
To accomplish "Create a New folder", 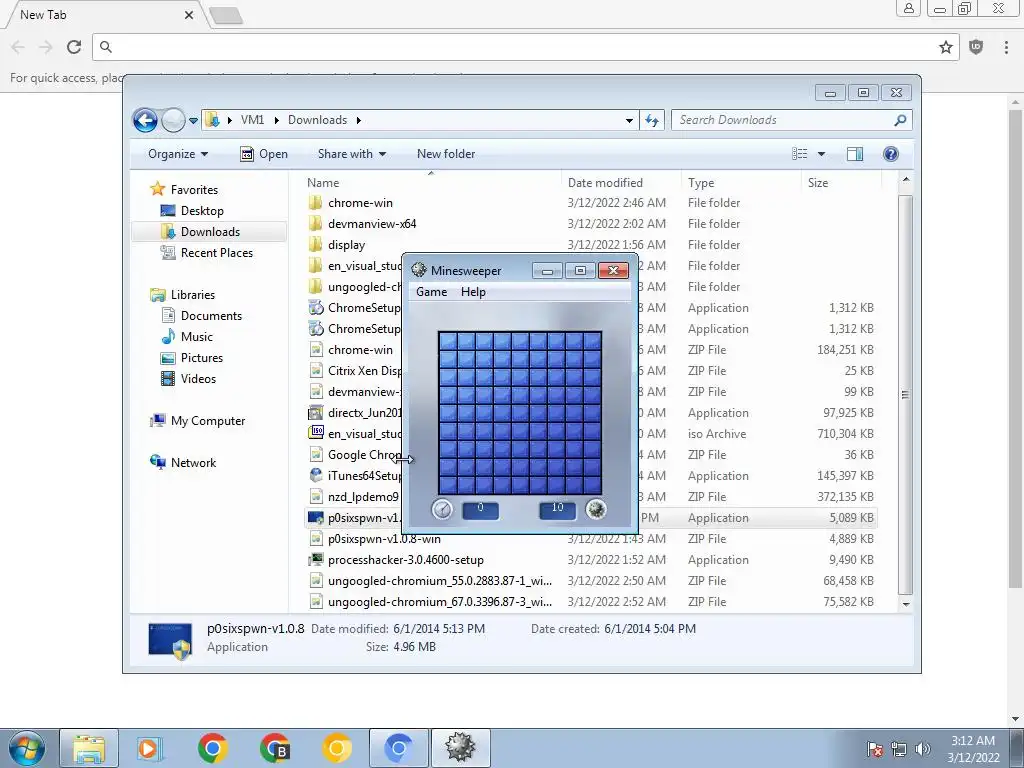I will [446, 154].
